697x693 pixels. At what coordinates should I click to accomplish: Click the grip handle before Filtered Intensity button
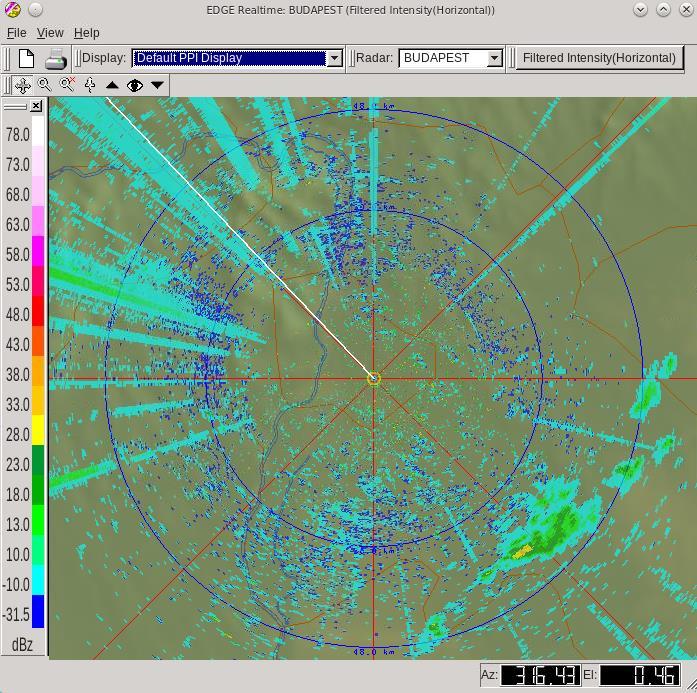[x=512, y=58]
